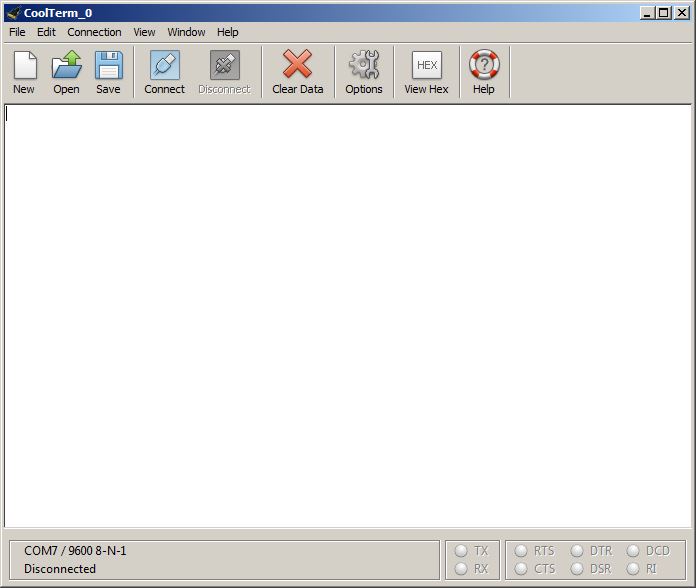Image resolution: width=696 pixels, height=588 pixels.
Task: Connect to the serial port
Action: [x=164, y=66]
